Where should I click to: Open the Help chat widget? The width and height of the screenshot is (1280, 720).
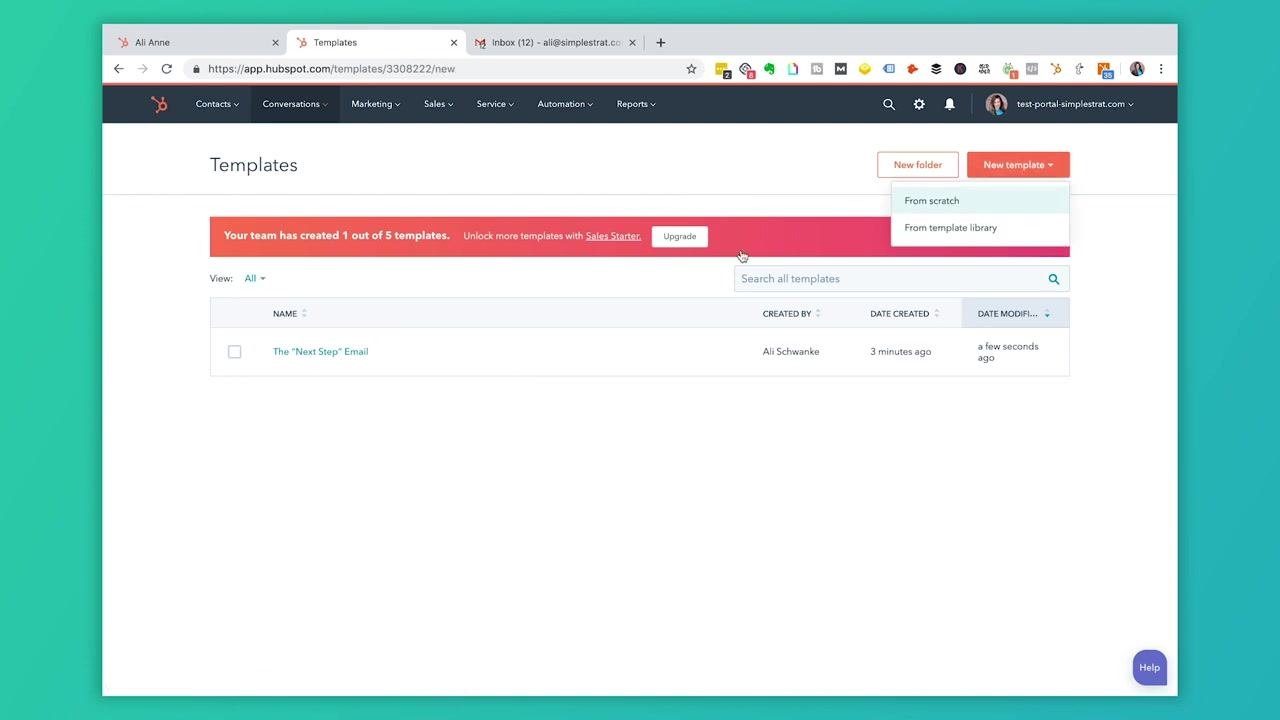click(x=1150, y=668)
